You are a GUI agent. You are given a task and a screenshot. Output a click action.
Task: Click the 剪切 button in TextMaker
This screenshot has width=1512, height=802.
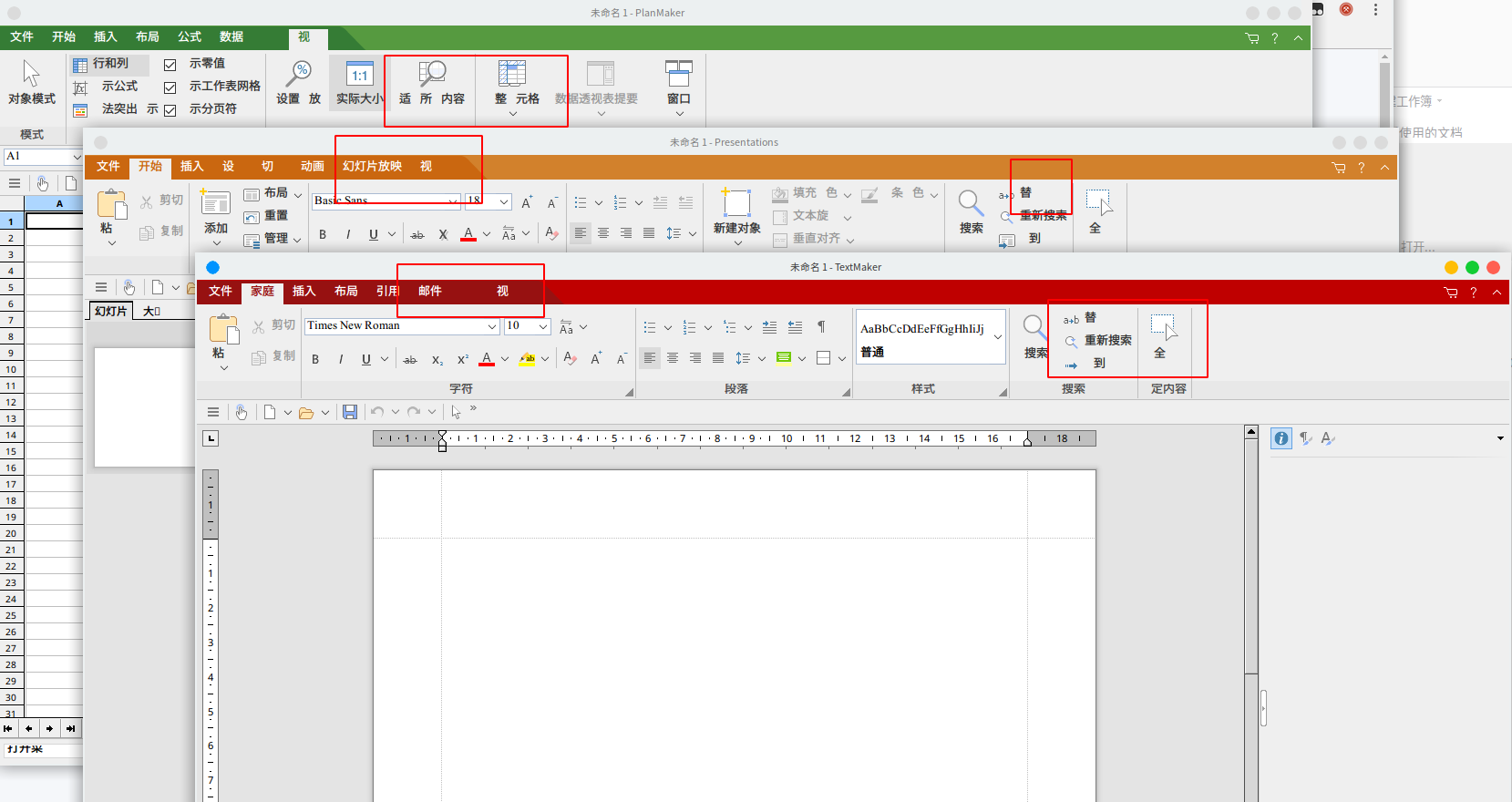274,325
